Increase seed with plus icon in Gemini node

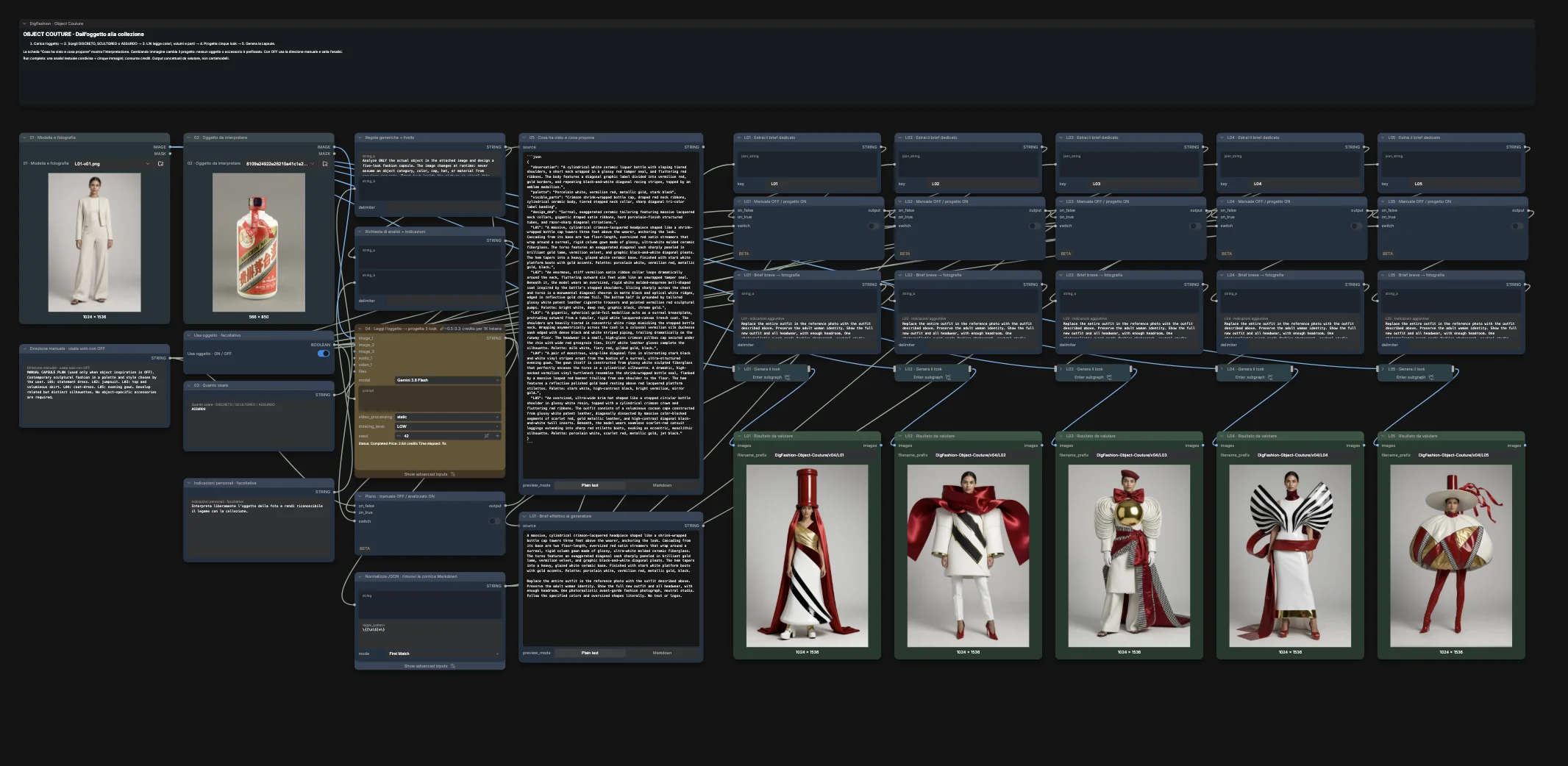[497, 436]
